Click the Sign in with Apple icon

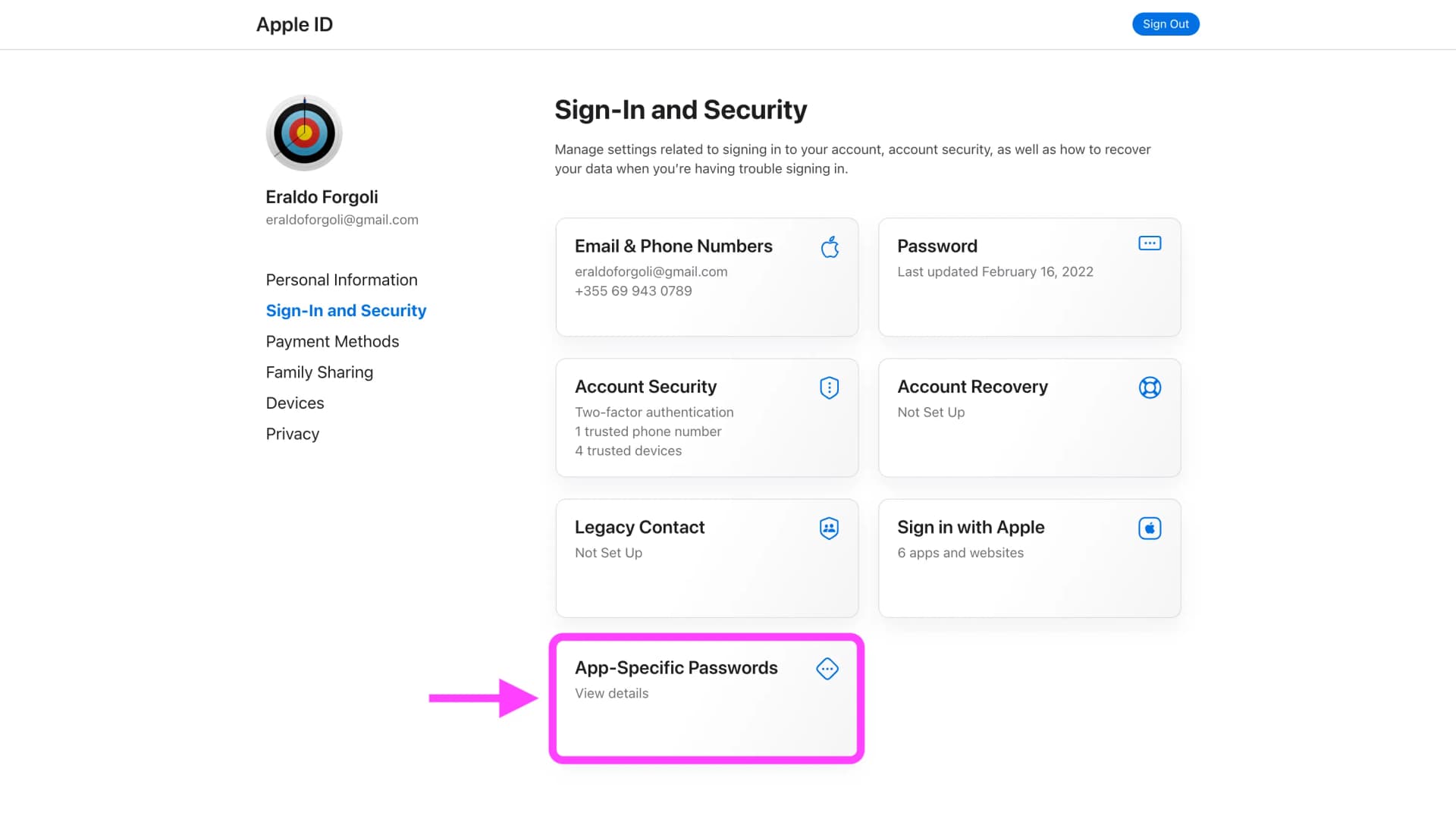pos(1149,528)
